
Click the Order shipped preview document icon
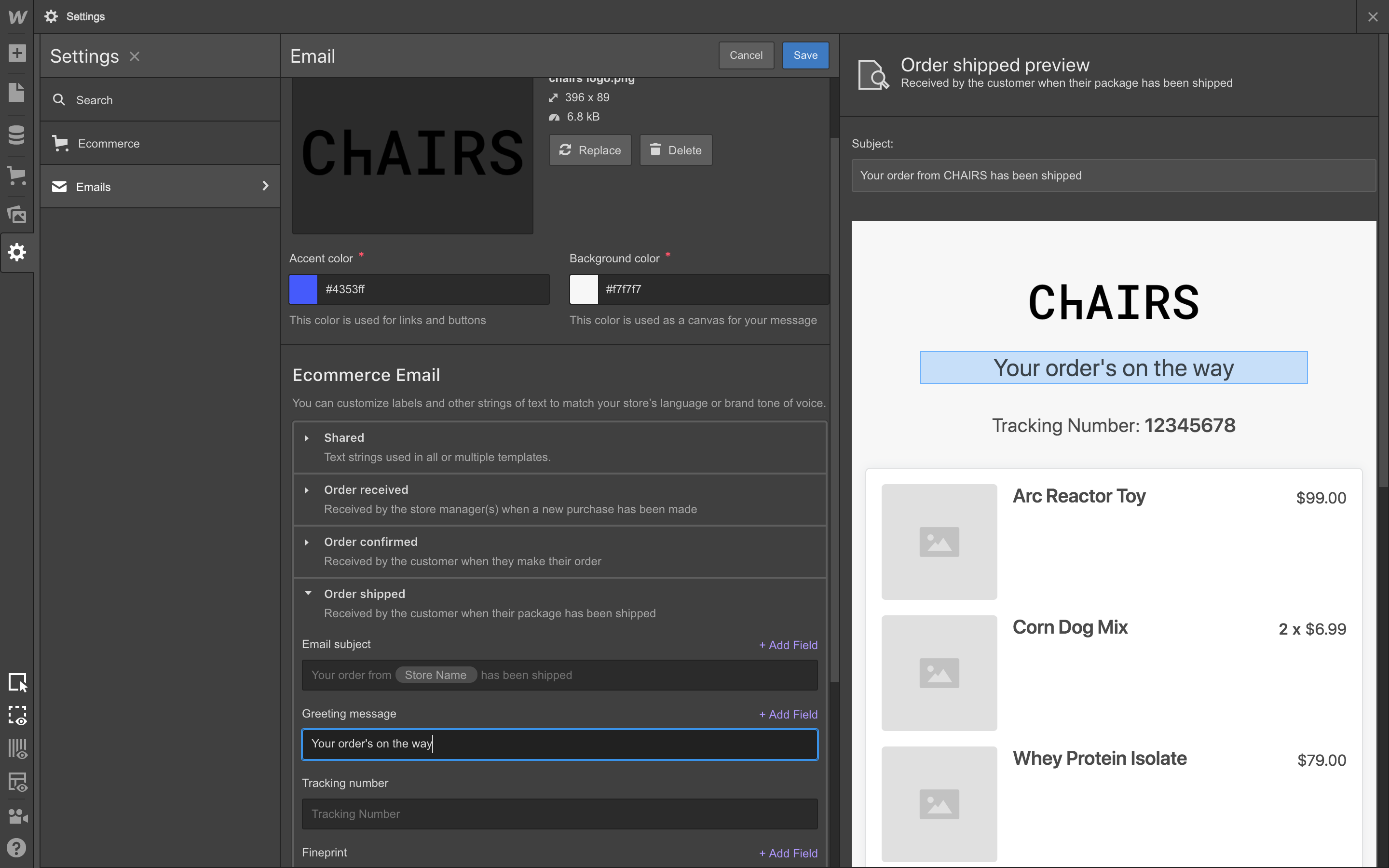click(873, 75)
